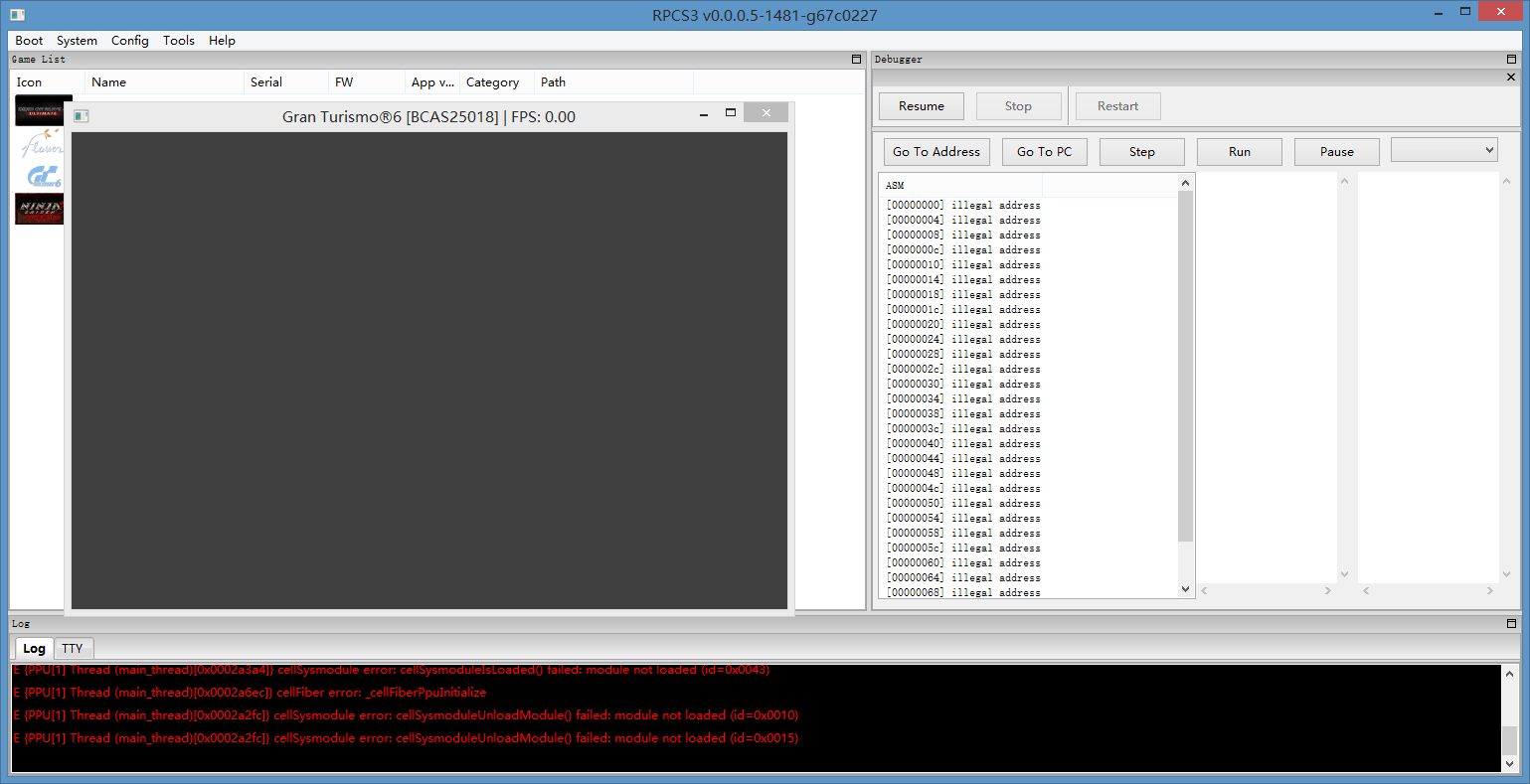1530x784 pixels.
Task: Switch to the Log tab
Action: click(x=34, y=648)
